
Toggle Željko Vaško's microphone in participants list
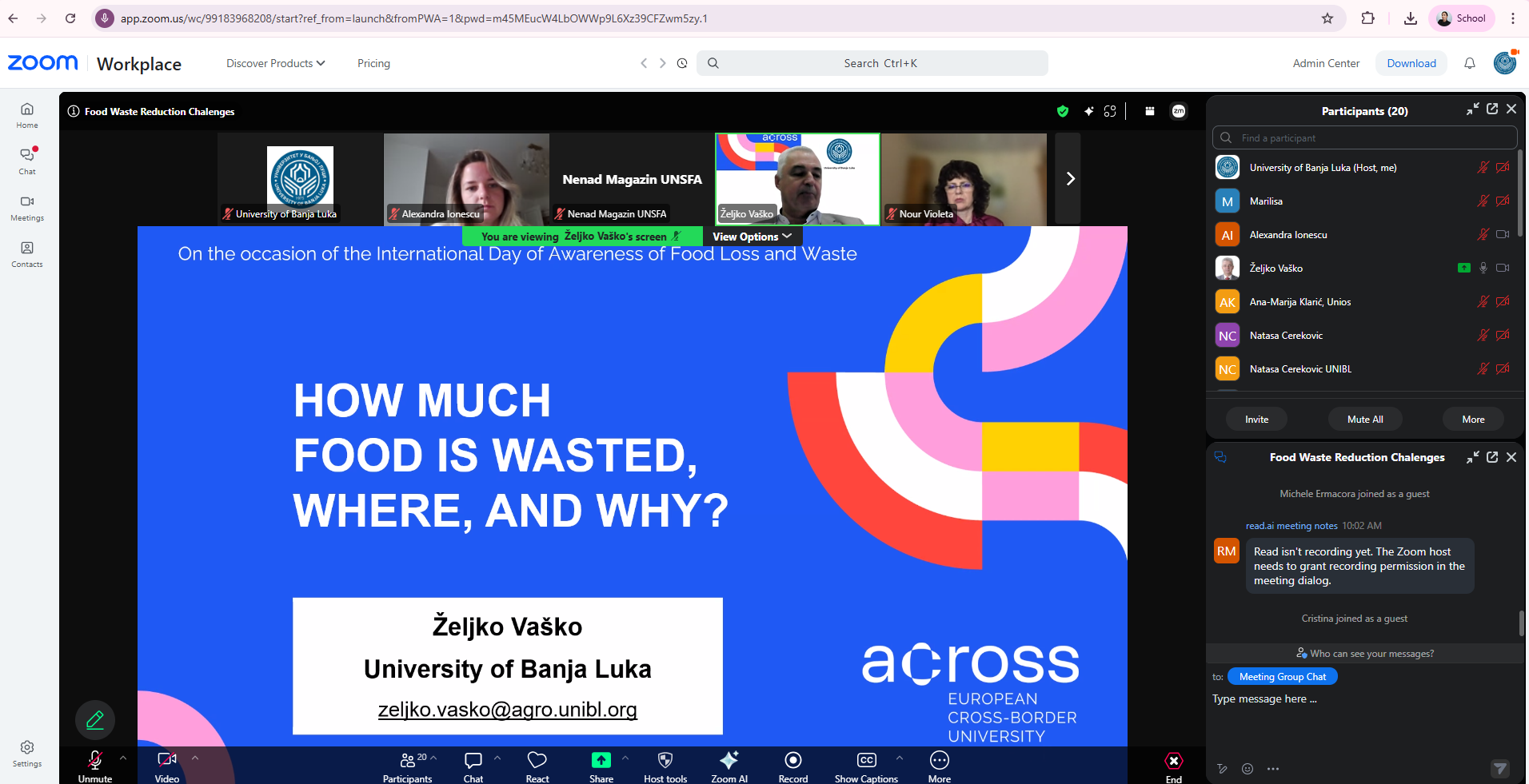coord(1483,269)
